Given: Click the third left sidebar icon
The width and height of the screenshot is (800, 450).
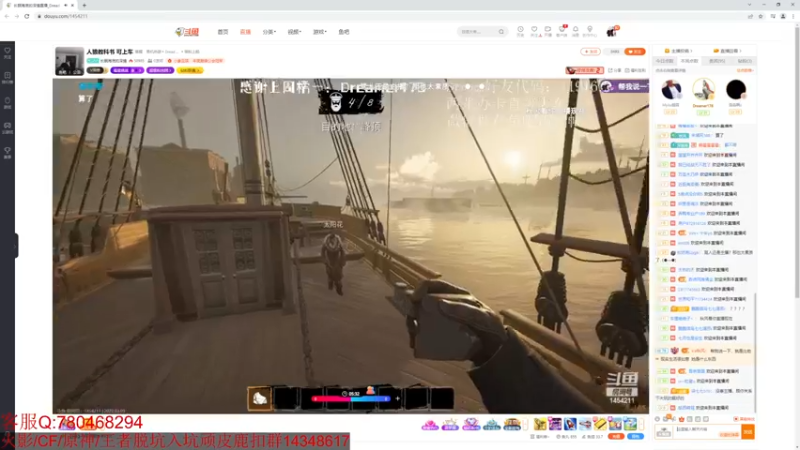Looking at the screenshot, I should tap(7, 103).
